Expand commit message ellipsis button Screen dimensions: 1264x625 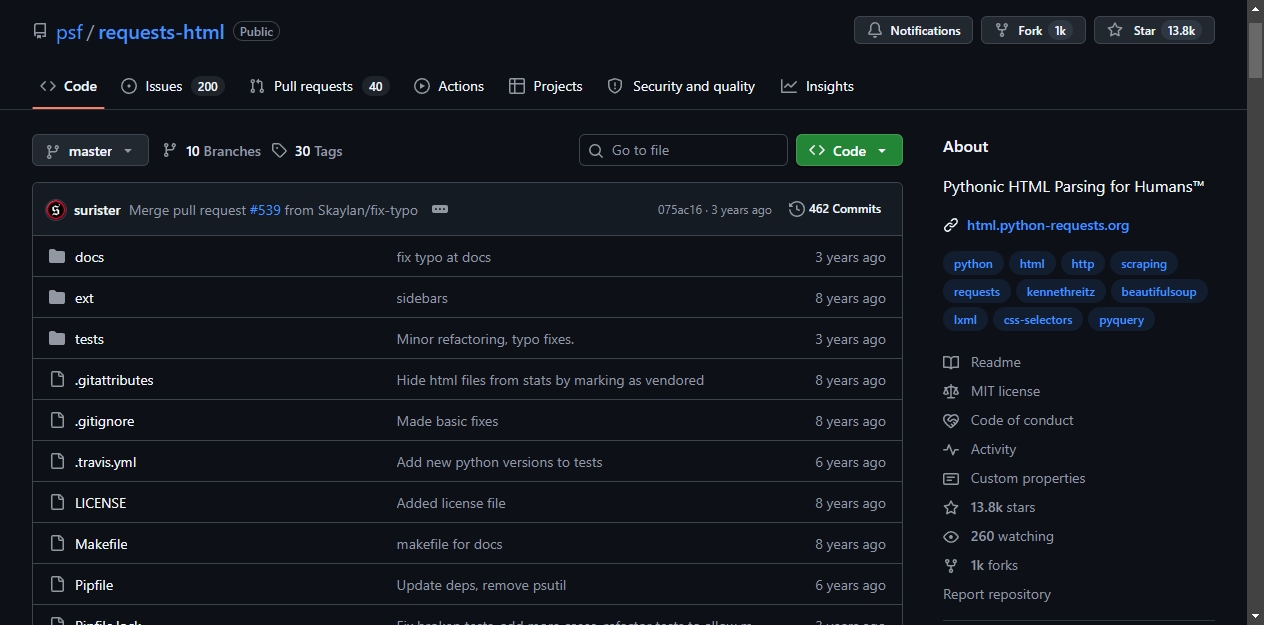(439, 209)
